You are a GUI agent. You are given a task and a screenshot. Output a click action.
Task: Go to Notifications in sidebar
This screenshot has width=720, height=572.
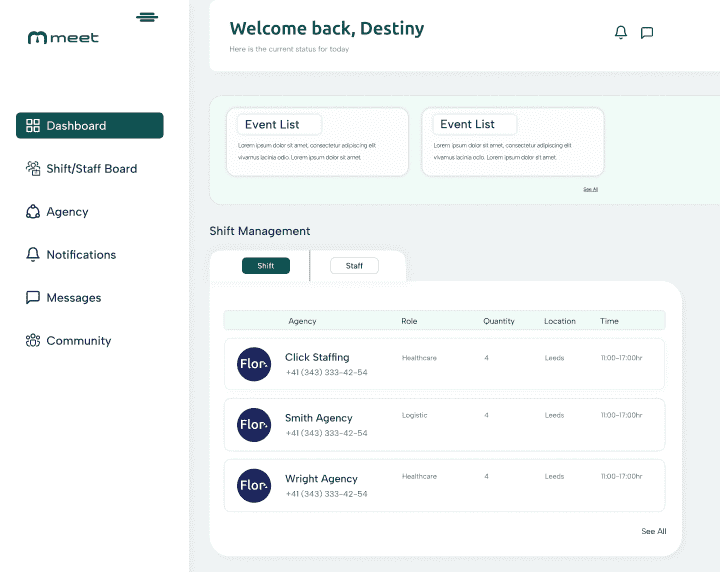point(80,255)
